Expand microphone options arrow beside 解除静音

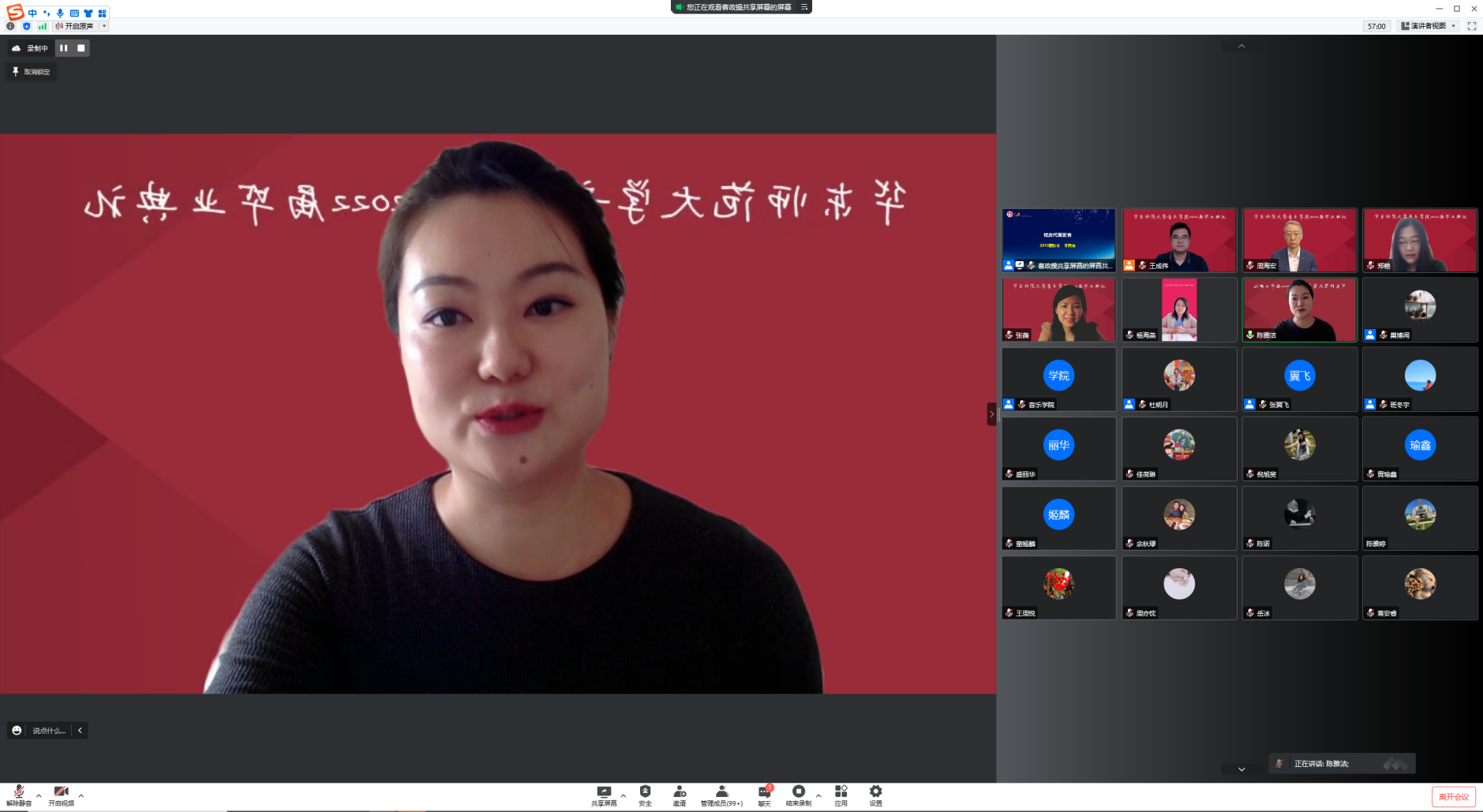tap(39, 795)
